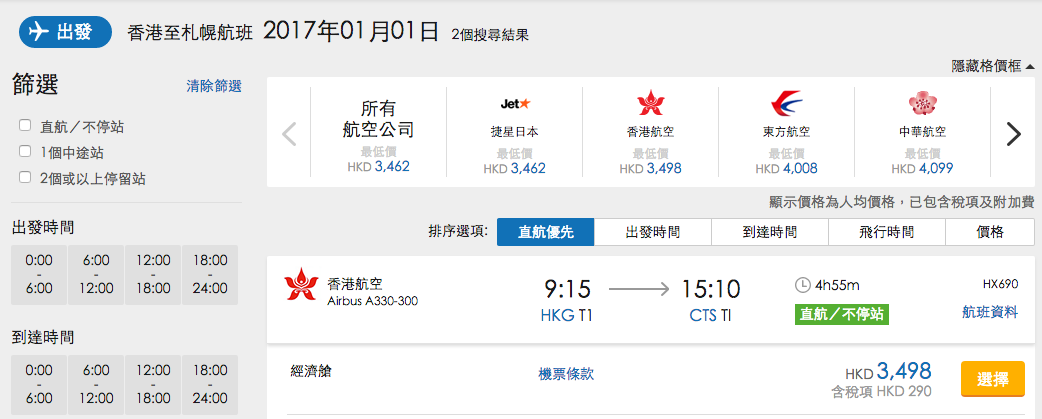Click 清除篩選 to clear filters
This screenshot has height=419, width=1042.
(214, 86)
